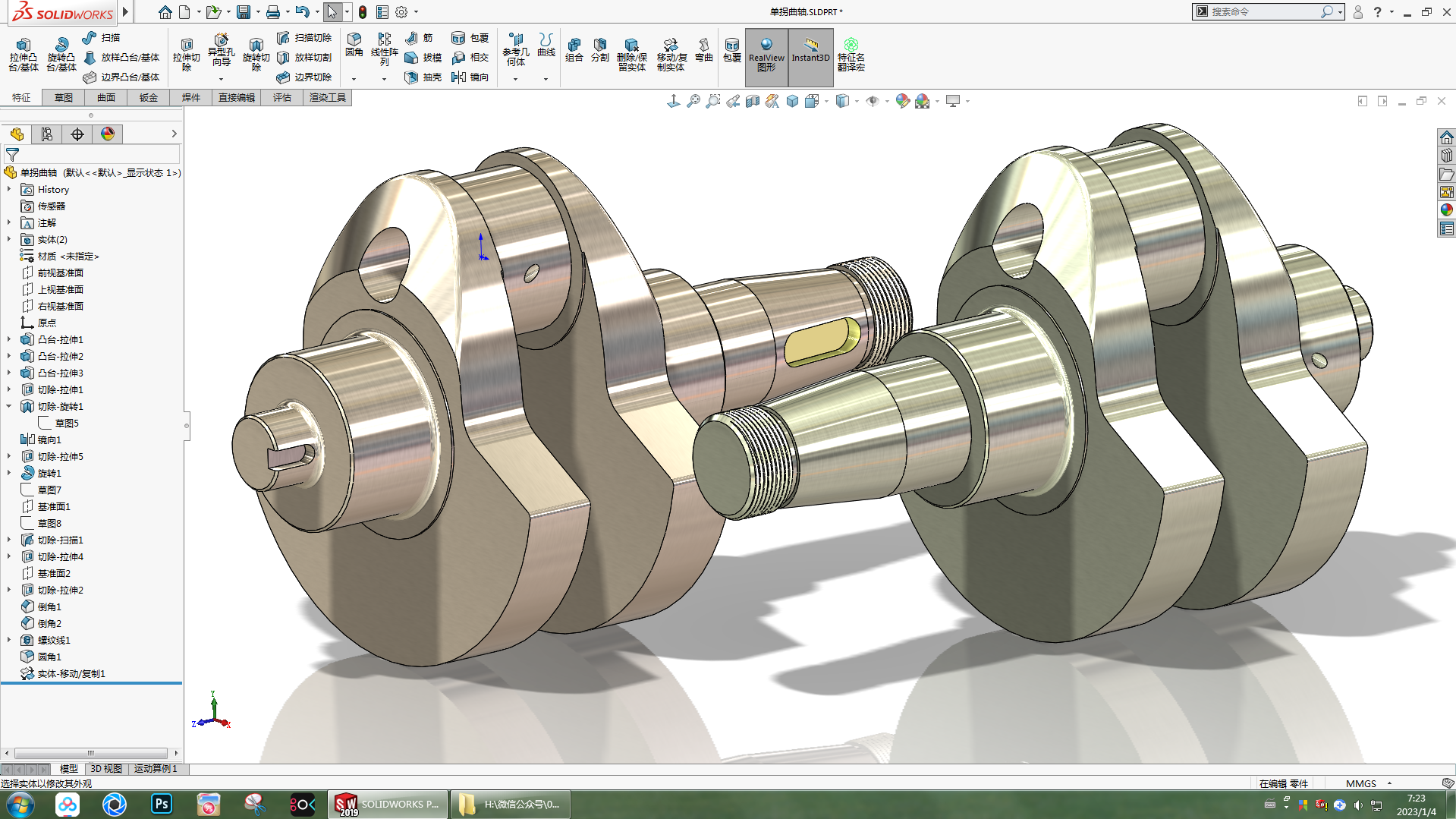Click the Delete/Keep Body 删除/保留实体 tool
The image size is (1456, 819).
point(631,55)
